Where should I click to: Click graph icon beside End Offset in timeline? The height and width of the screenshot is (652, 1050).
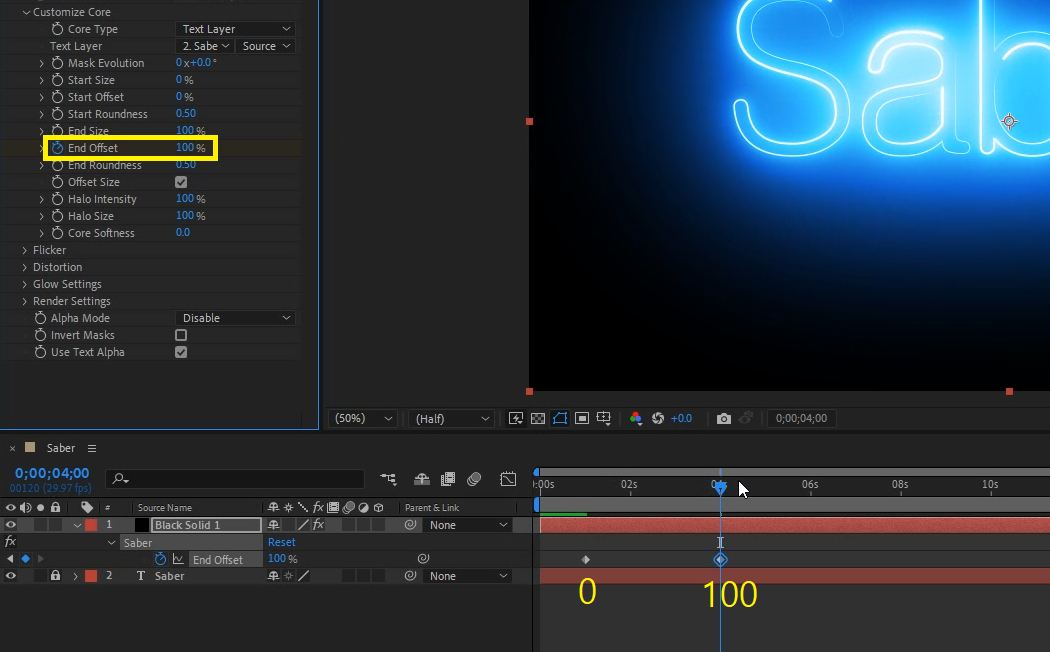coord(178,559)
